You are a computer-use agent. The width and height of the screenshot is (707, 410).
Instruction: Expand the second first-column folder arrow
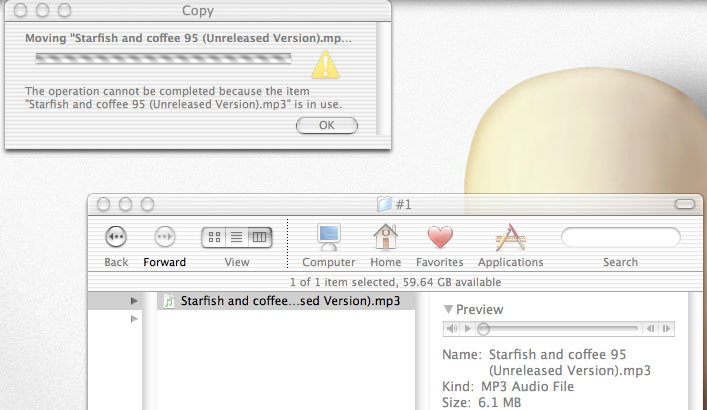134,319
